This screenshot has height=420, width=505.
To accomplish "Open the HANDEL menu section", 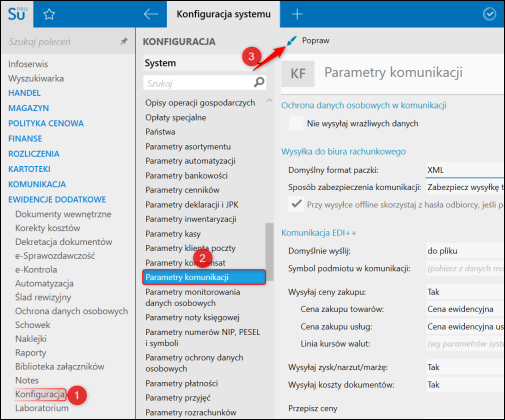I will (x=24, y=93).
